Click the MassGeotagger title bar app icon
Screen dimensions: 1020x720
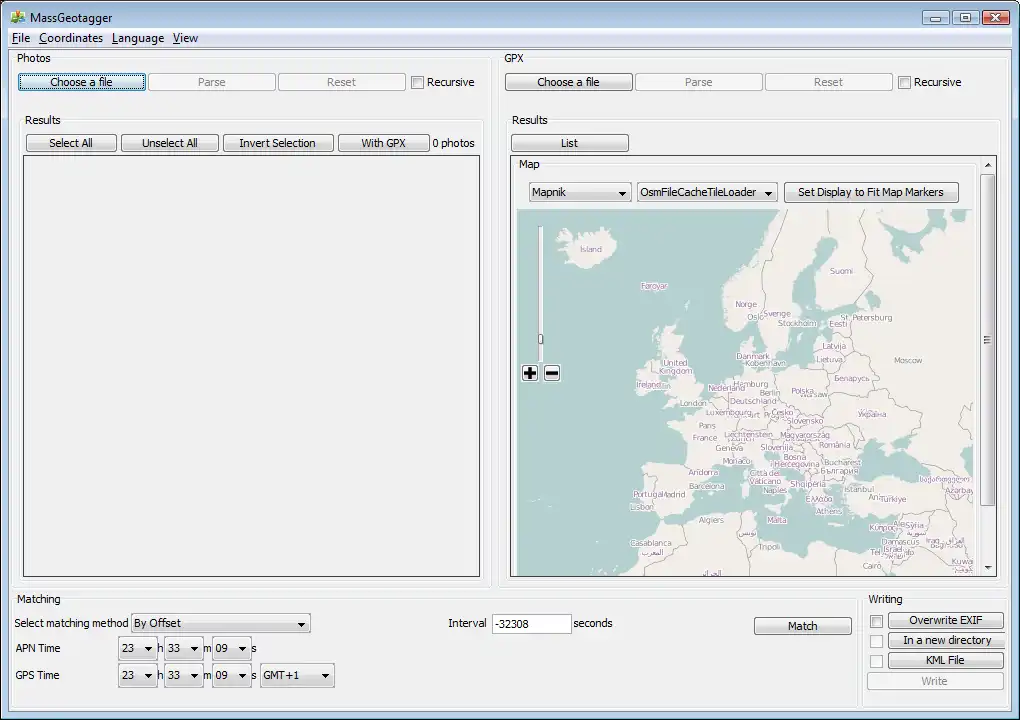pos(17,17)
